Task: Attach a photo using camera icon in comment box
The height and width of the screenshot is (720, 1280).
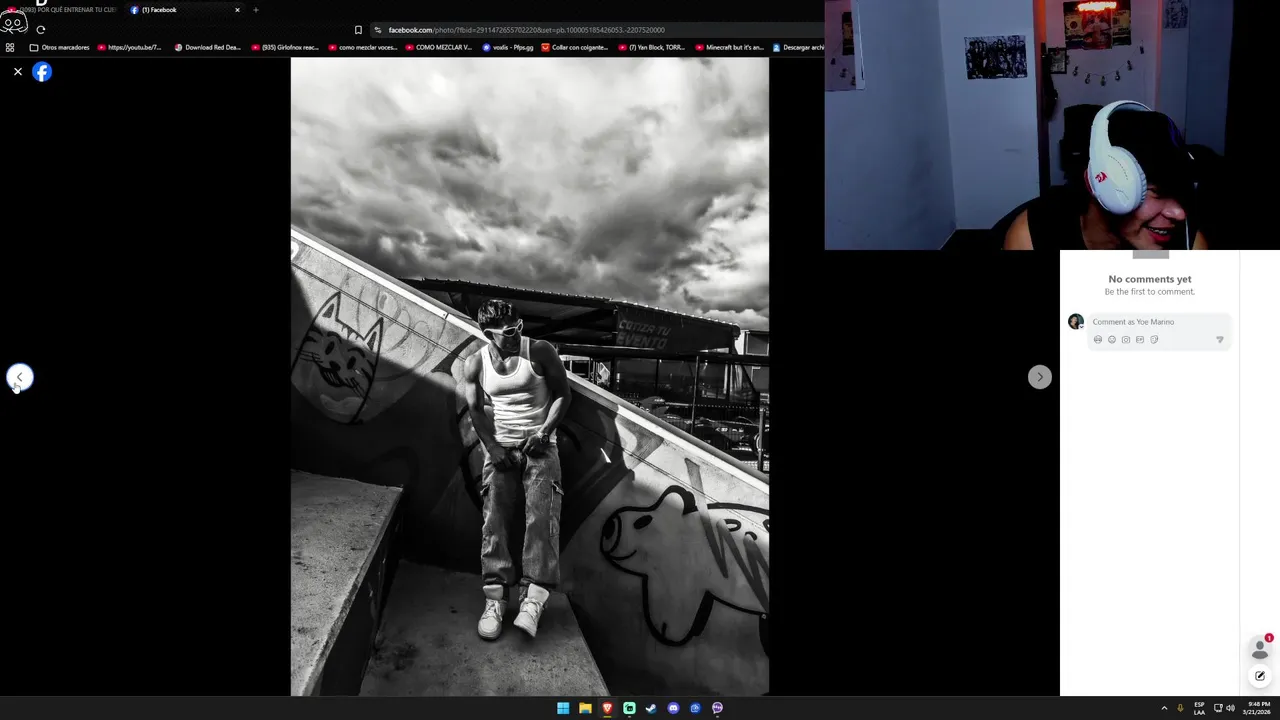Action: [x=1125, y=340]
